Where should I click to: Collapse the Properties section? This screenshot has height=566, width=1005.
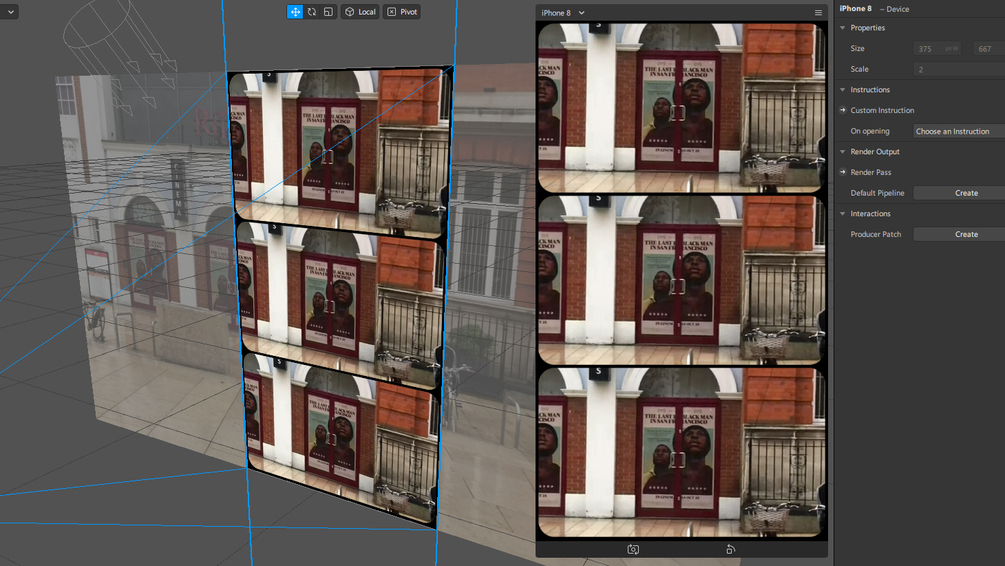point(843,28)
